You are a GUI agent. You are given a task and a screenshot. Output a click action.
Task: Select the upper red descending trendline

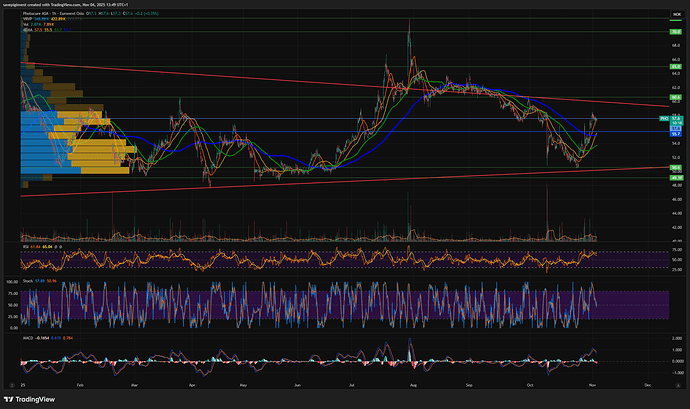[300, 82]
